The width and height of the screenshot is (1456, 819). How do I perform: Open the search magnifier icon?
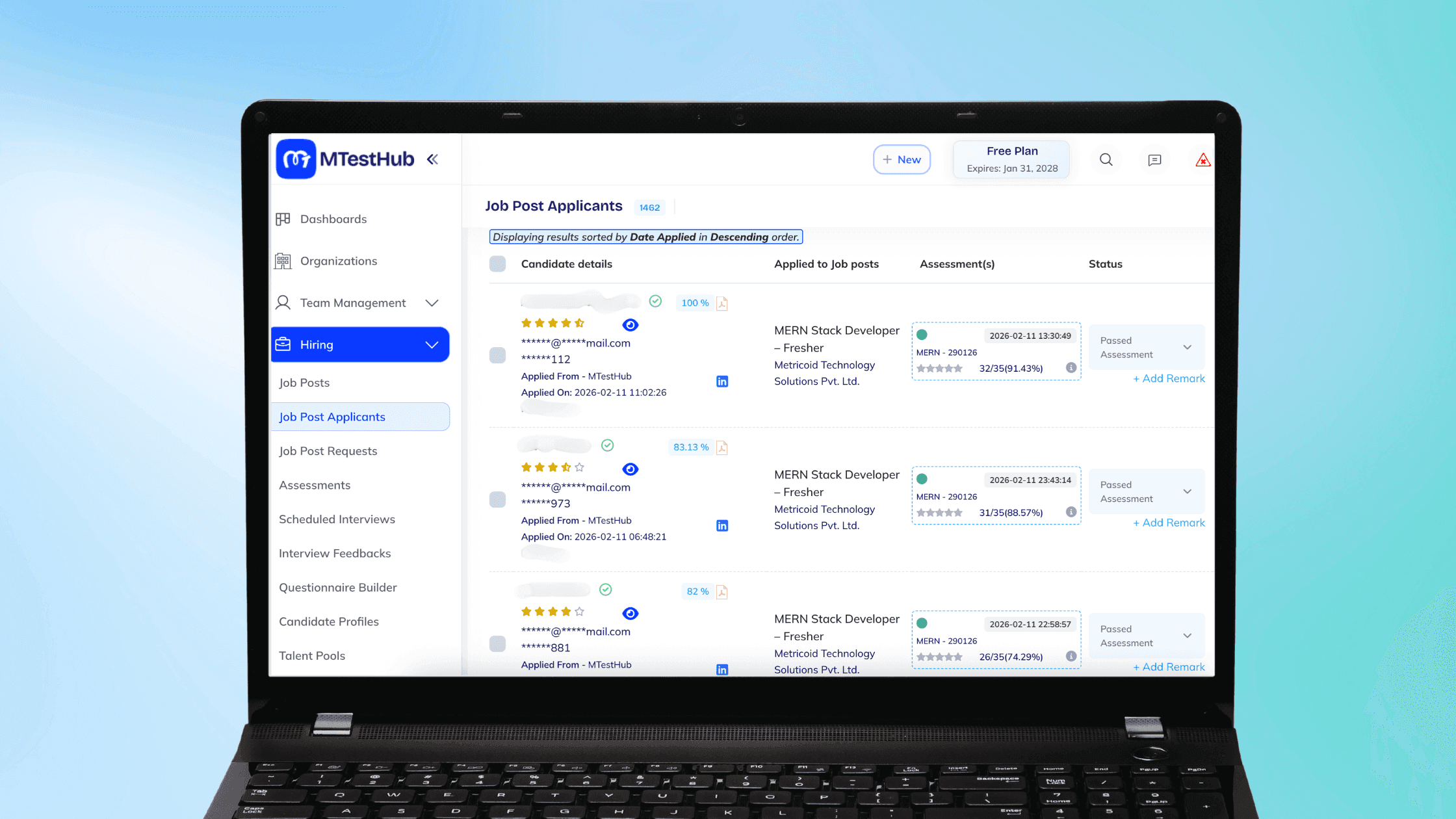tap(1106, 160)
